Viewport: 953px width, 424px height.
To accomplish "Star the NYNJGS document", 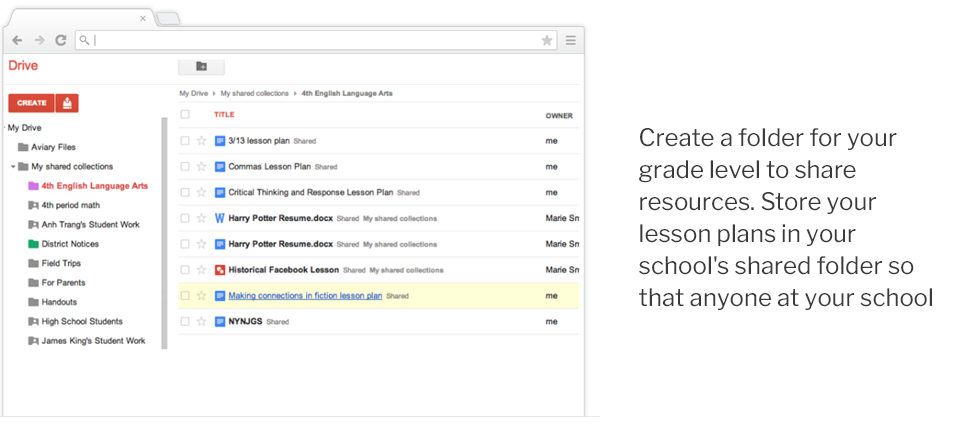I will coord(201,321).
